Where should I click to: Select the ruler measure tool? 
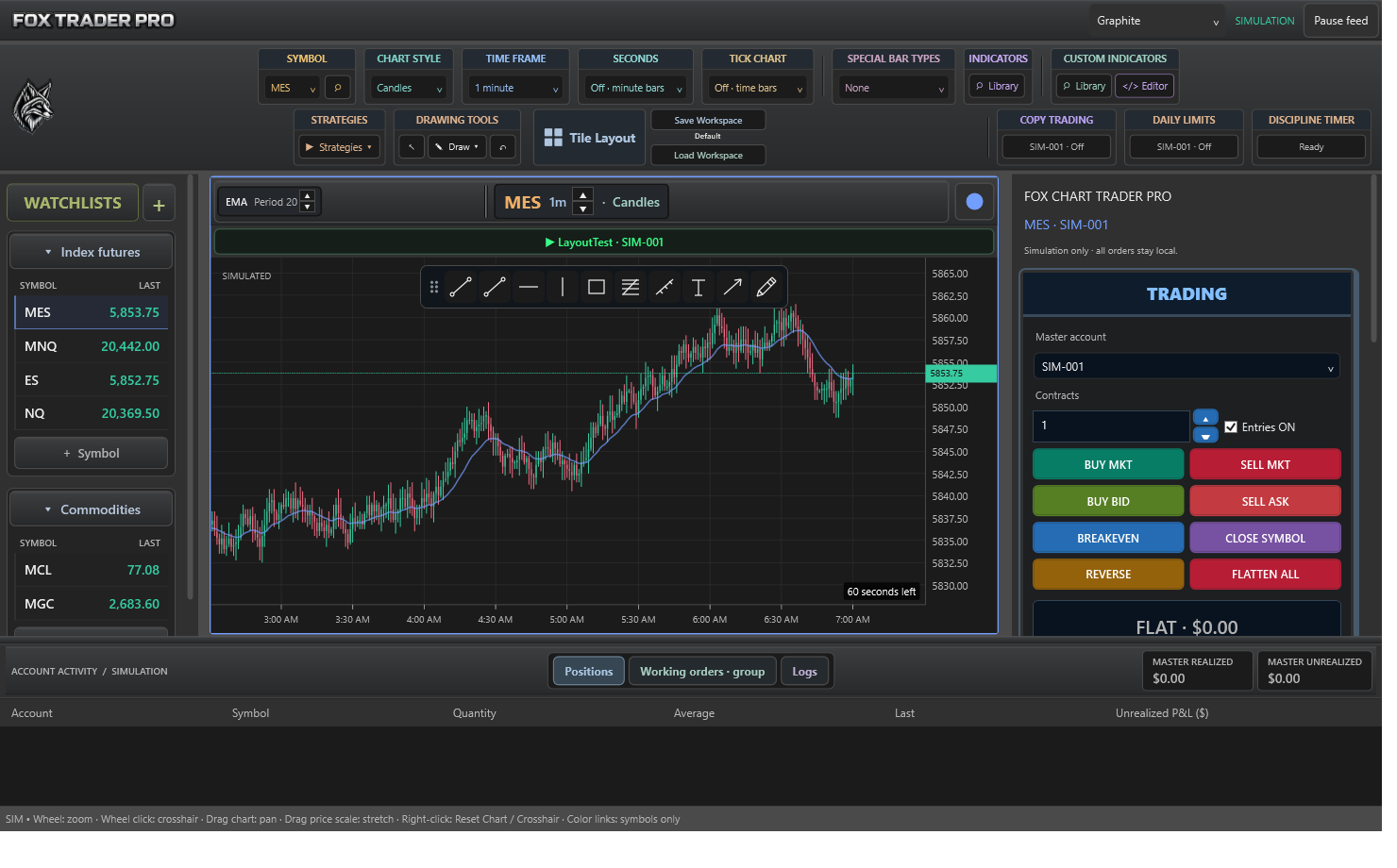pos(665,288)
